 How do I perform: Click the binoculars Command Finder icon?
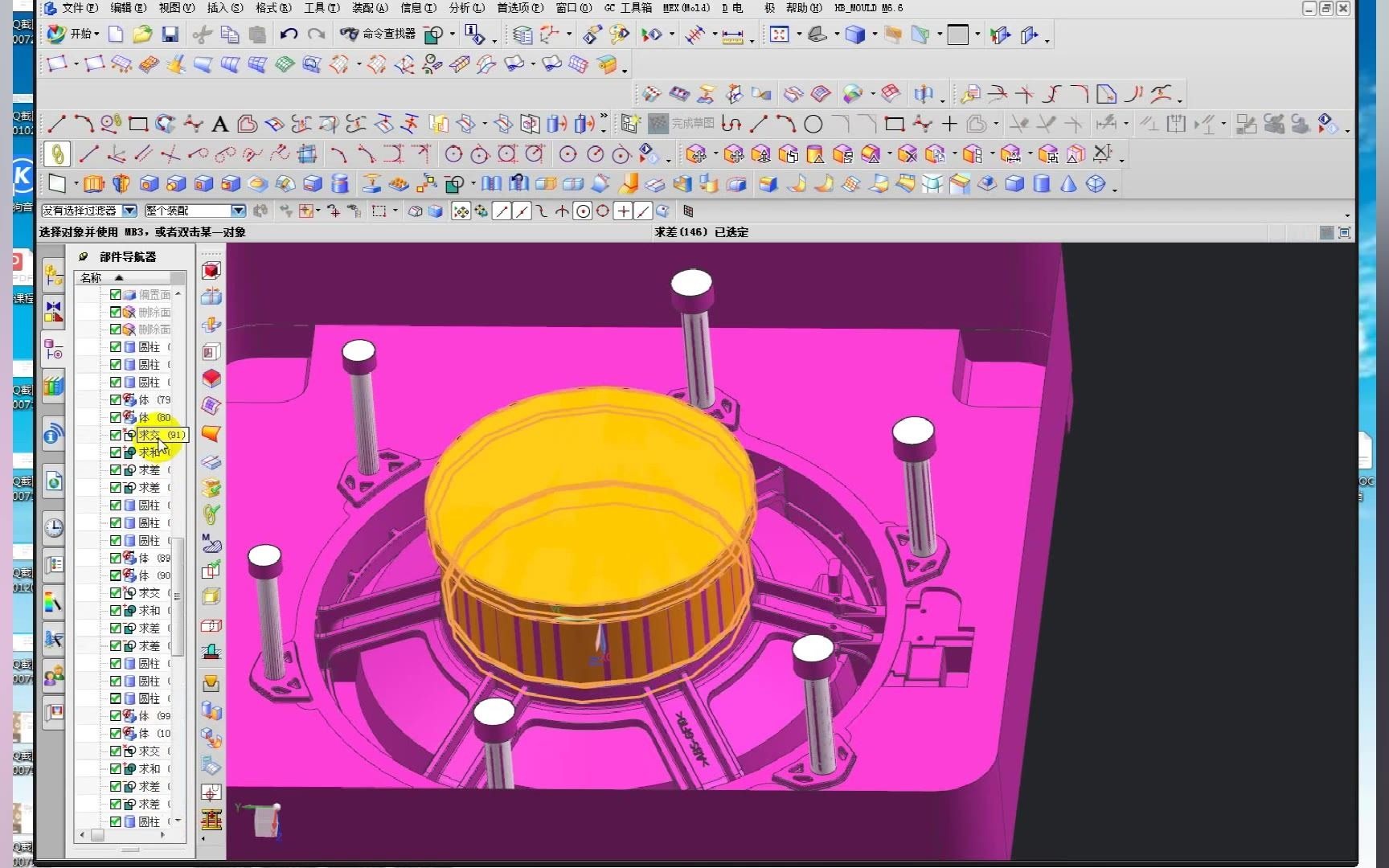coord(348,34)
